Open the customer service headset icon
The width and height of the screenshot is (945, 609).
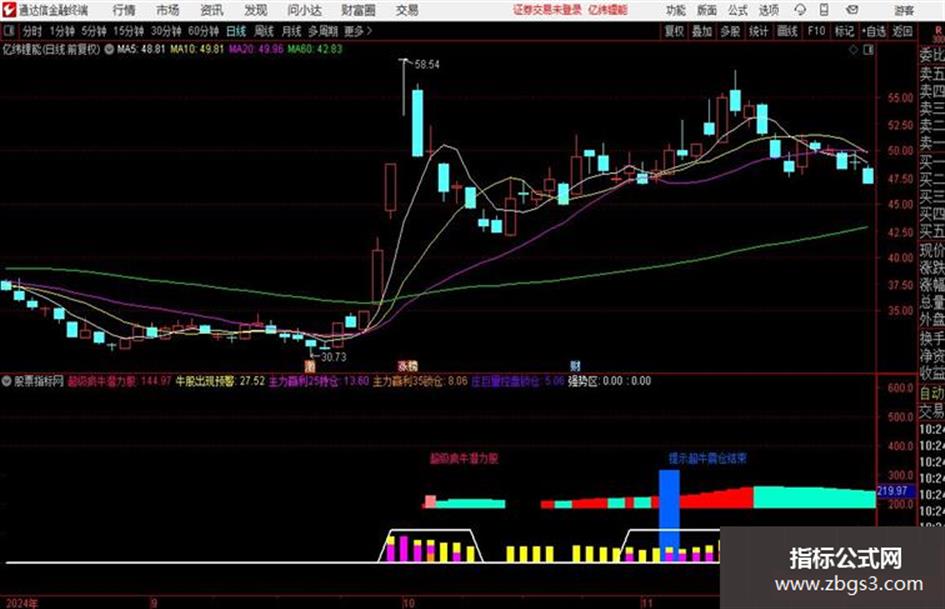pyautogui.click(x=800, y=10)
